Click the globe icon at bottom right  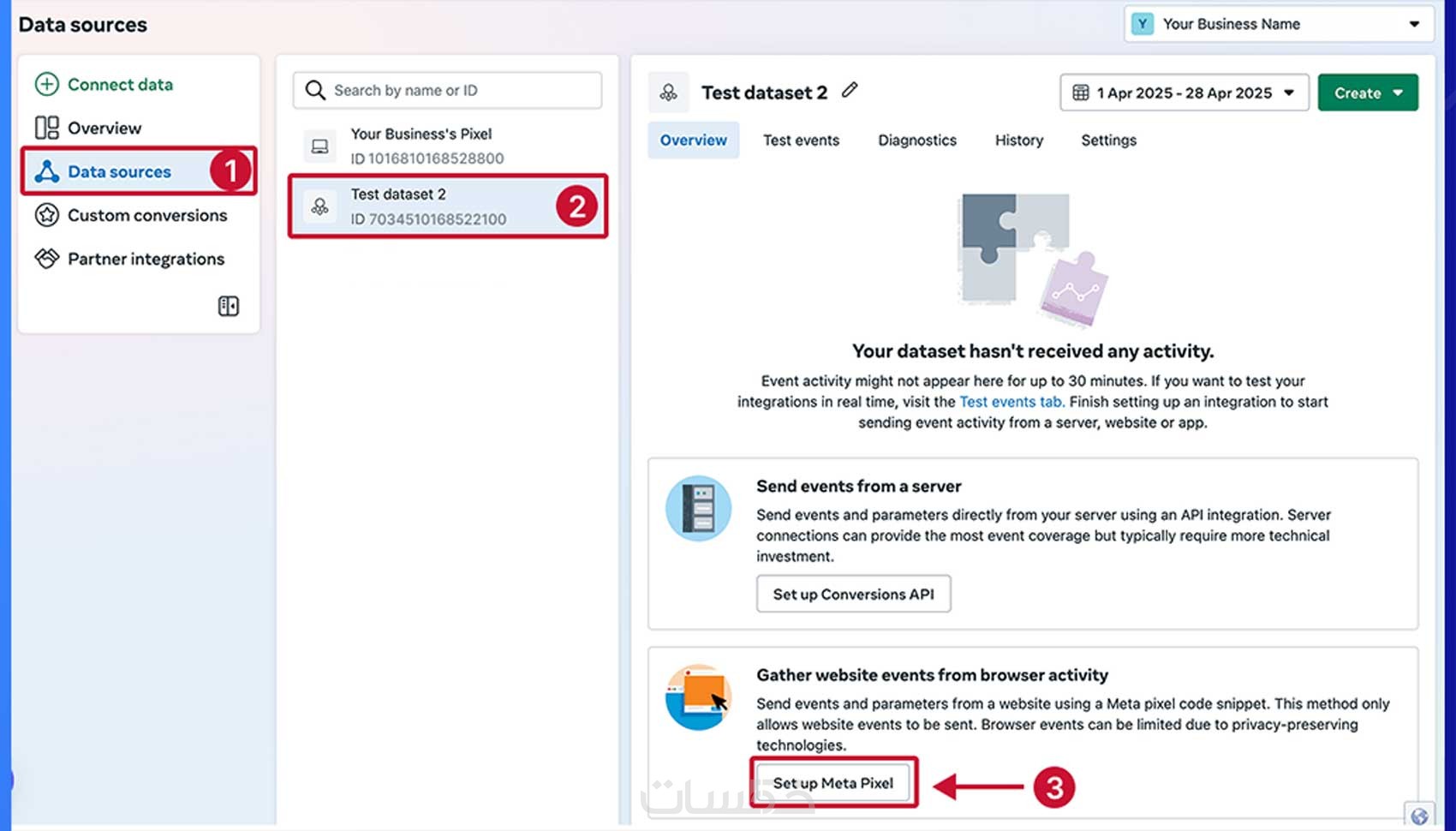(x=1419, y=816)
